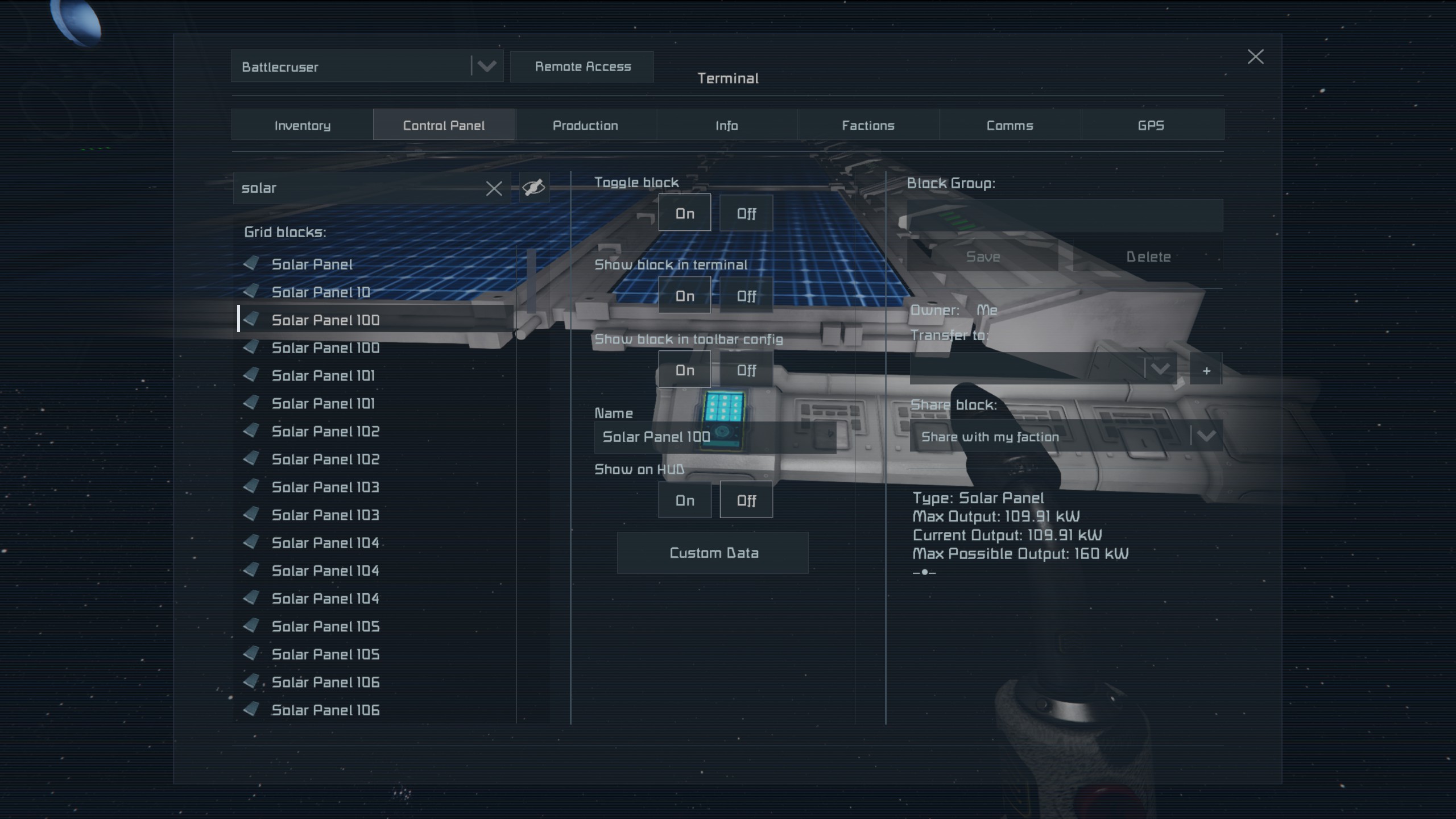Expand the Transfer to dropdown
Viewport: 1456px width, 819px height.
pos(1160,369)
